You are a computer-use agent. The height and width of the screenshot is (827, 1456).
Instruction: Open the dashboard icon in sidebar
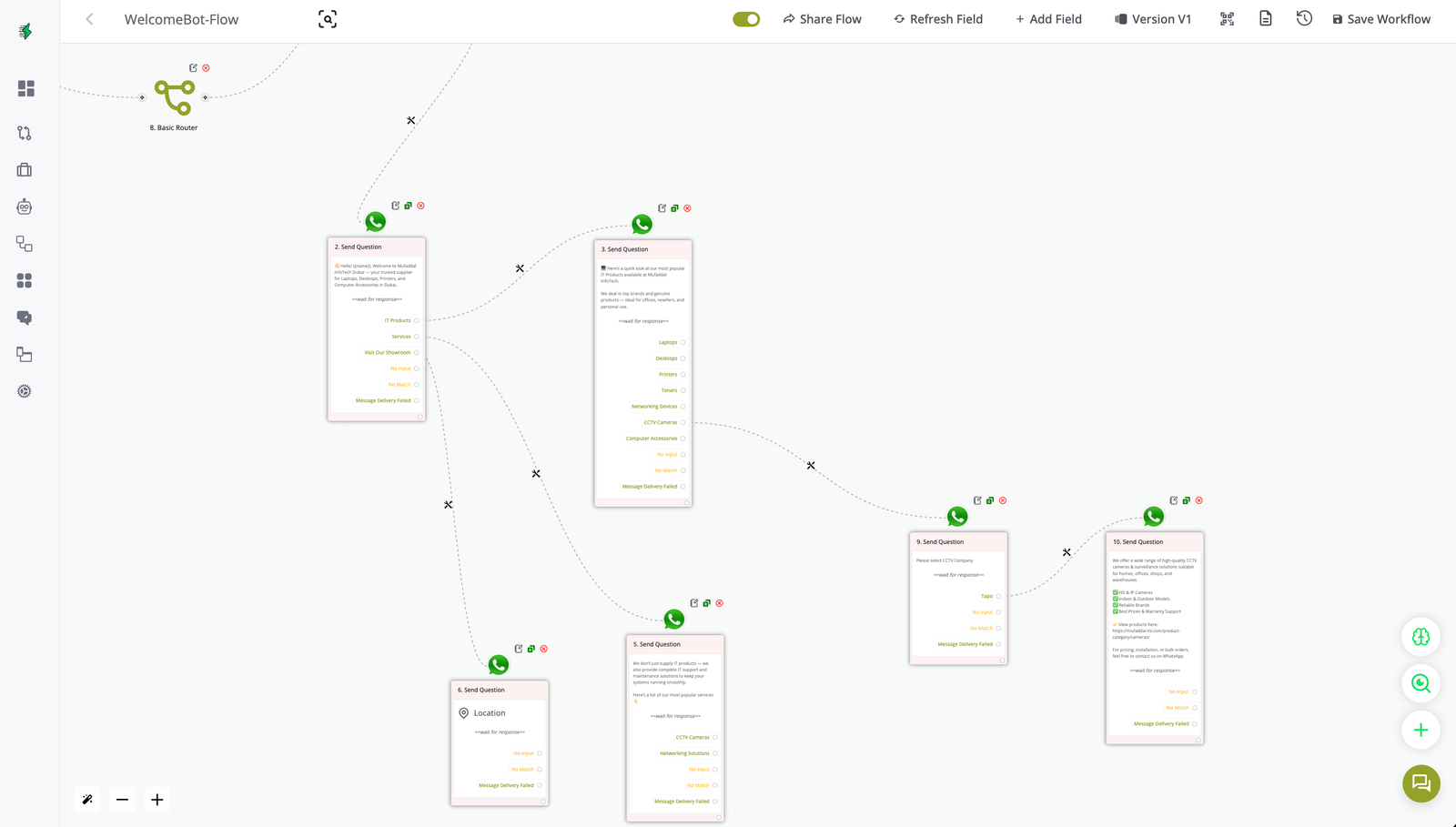pyautogui.click(x=25, y=88)
